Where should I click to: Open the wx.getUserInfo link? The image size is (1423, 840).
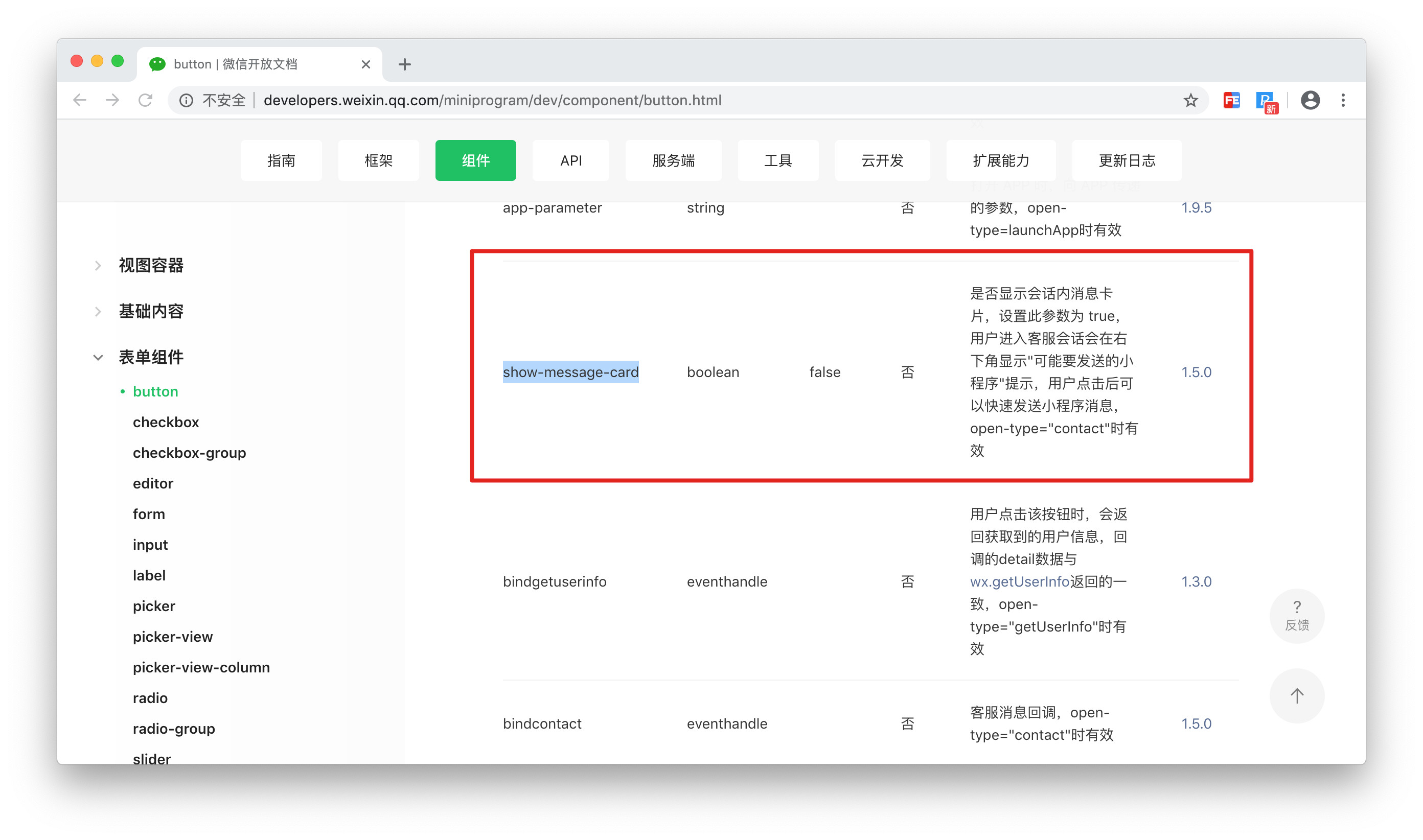[x=1019, y=581]
